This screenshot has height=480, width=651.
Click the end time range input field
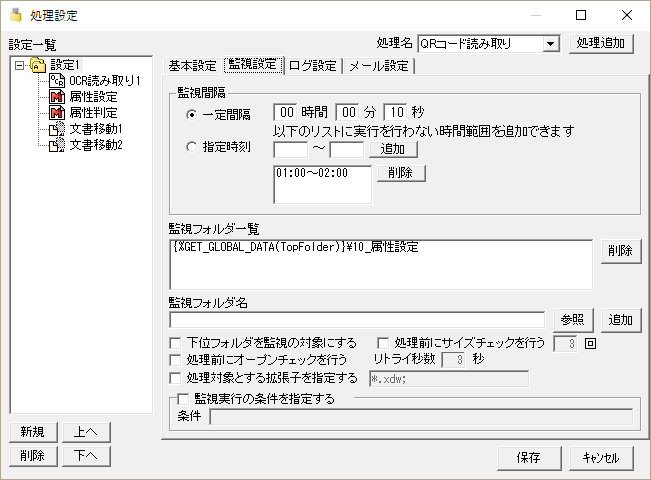click(x=347, y=149)
